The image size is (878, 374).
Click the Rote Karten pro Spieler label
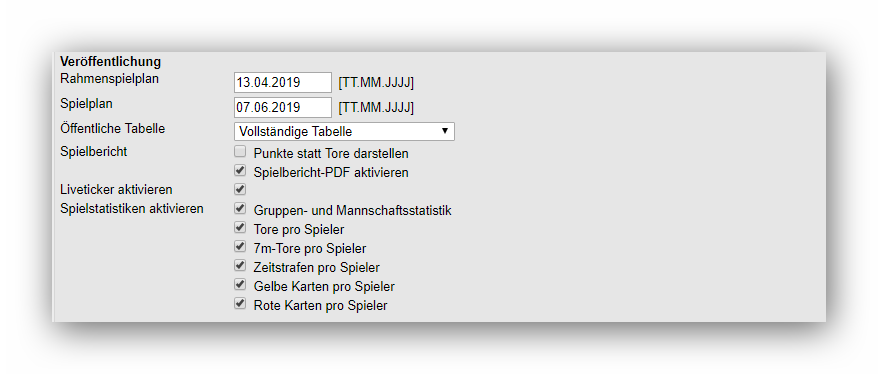(x=320, y=306)
